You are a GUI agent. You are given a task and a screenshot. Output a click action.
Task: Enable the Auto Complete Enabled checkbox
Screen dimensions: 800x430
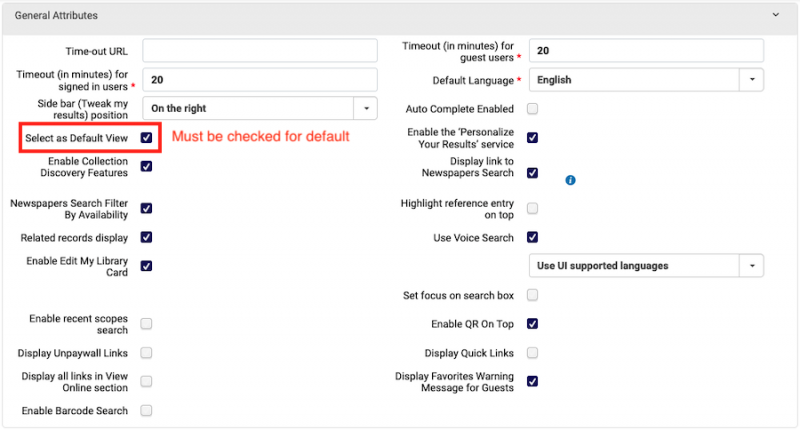point(532,109)
